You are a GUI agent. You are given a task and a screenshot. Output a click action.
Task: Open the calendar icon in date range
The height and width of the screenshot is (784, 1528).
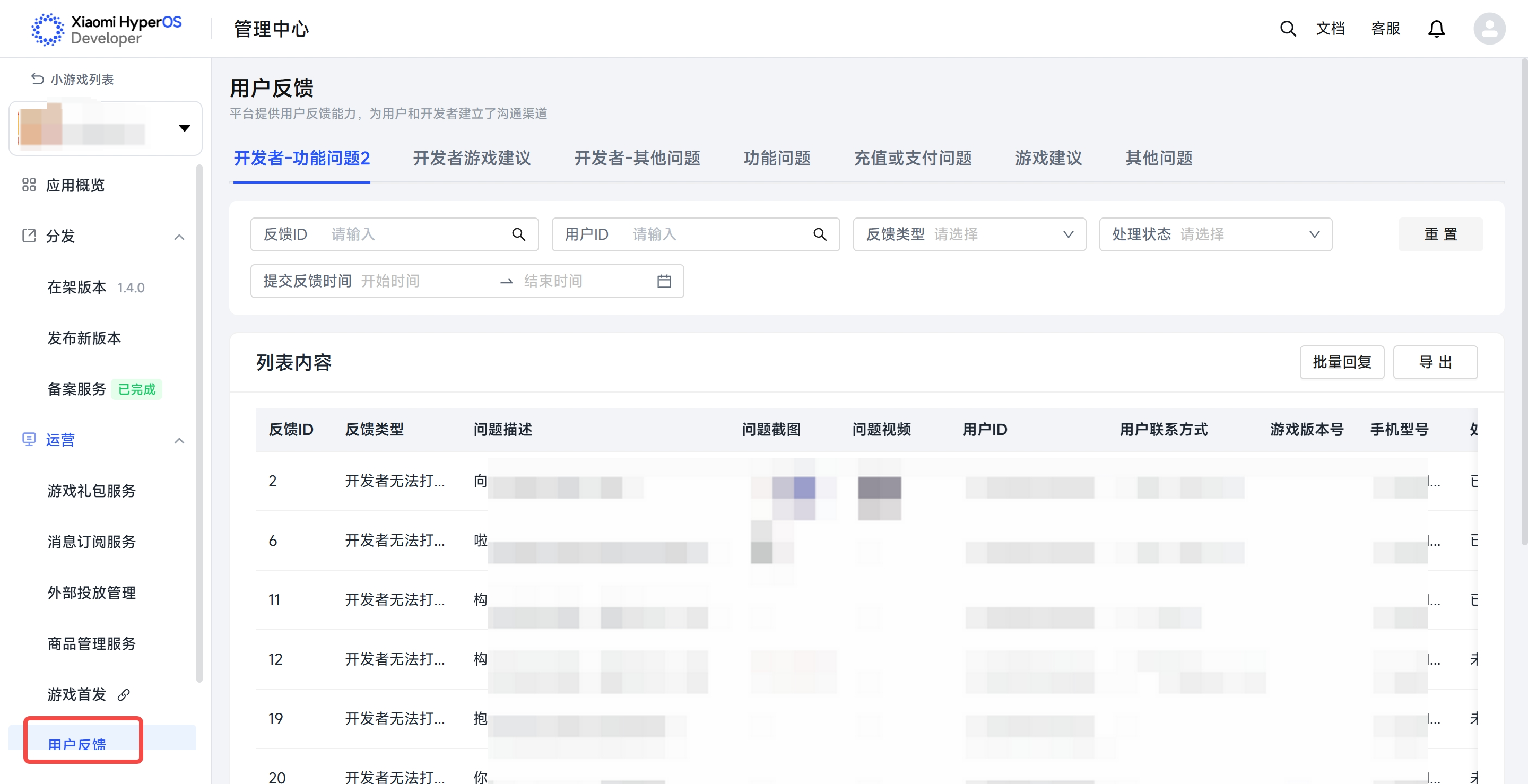point(664,281)
